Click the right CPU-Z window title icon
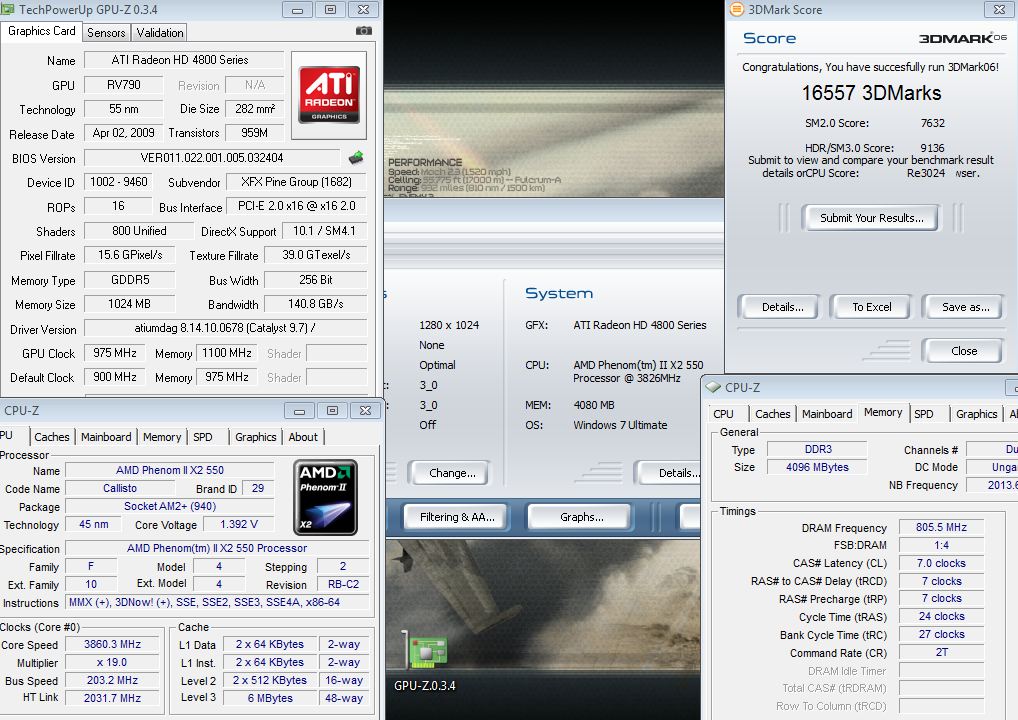The height and width of the screenshot is (720, 1018). 714,387
